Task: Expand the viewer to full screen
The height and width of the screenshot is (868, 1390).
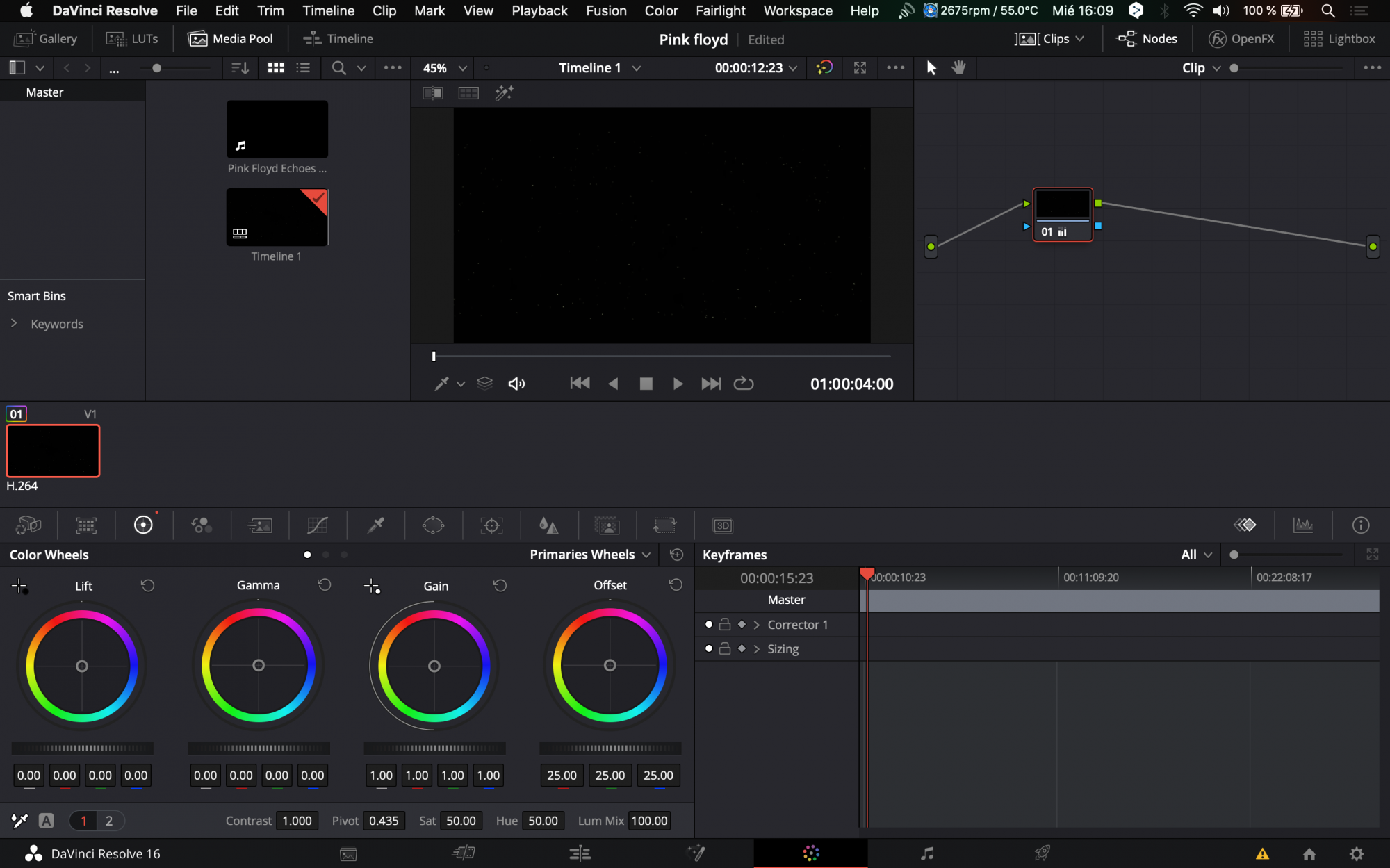Action: point(860,67)
